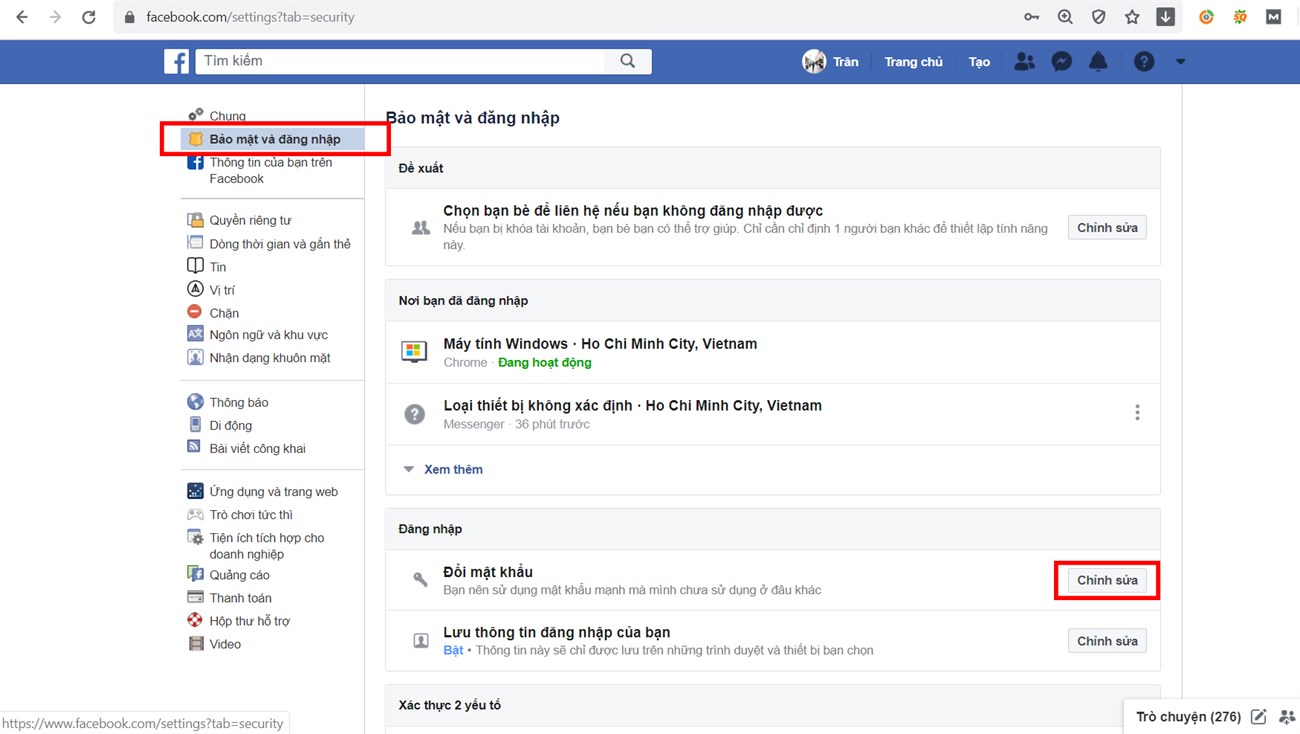Click the search magnifier button
Image resolution: width=1300 pixels, height=734 pixels.
pyautogui.click(x=628, y=61)
